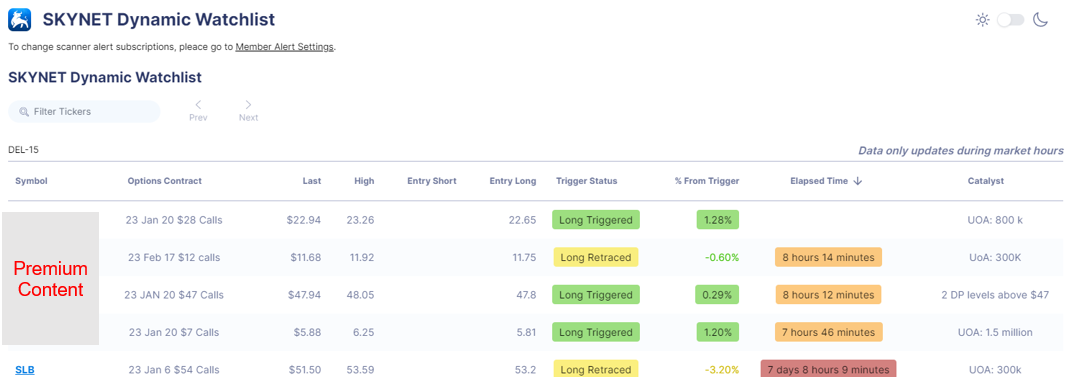Image resolution: width=1078 pixels, height=377 pixels.
Task: Click the $51.50 last price
Action: [304, 369]
